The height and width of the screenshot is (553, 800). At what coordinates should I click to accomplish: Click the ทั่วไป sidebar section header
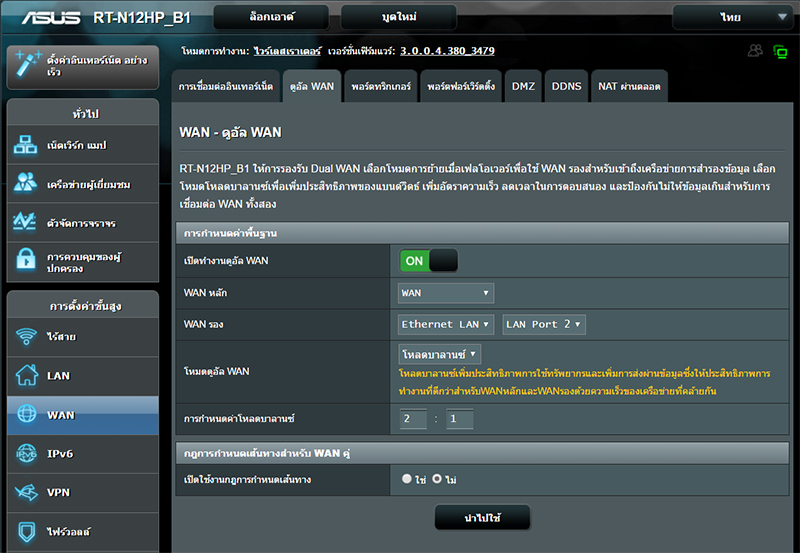[x=83, y=113]
